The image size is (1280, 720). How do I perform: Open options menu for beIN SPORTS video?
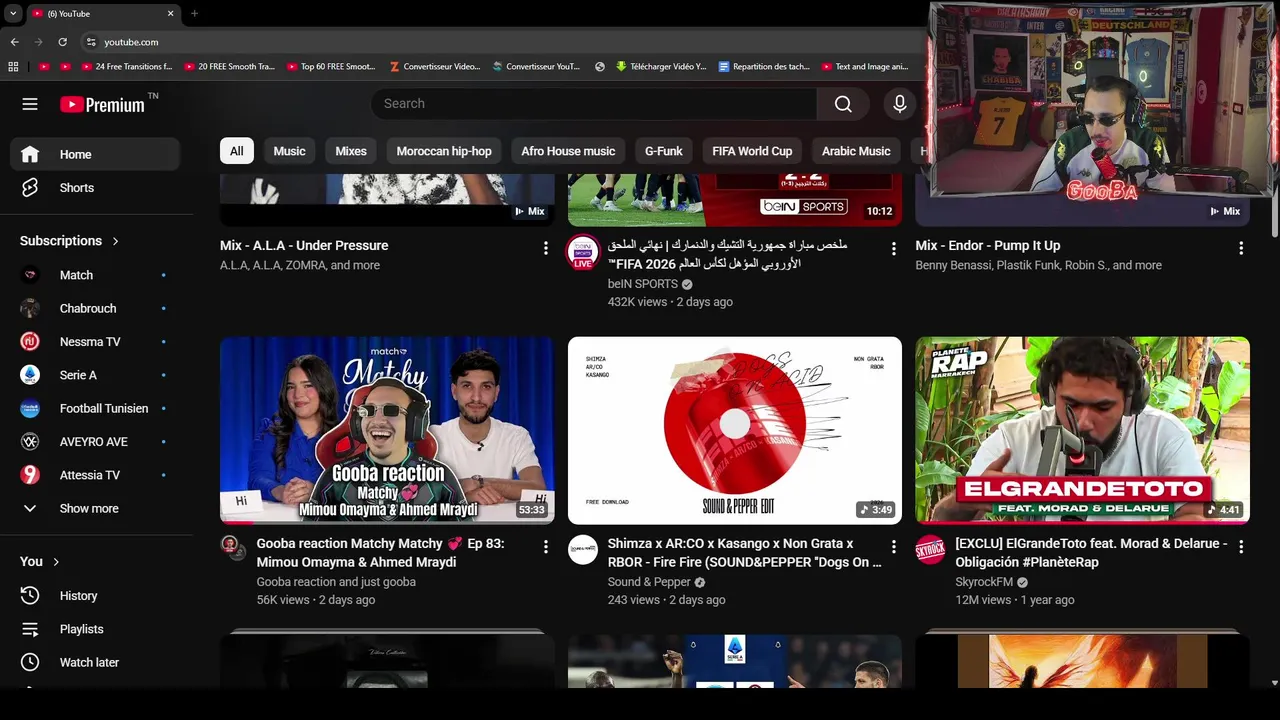pyautogui.click(x=893, y=248)
